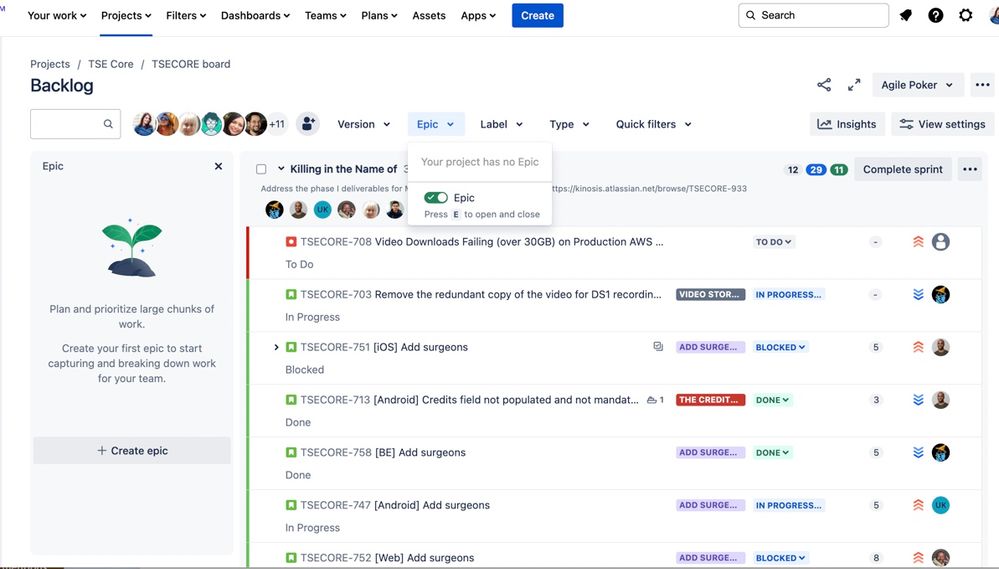Click the UK avatar under sprint header
Screen dimensions: 999x569
pos(323,210)
